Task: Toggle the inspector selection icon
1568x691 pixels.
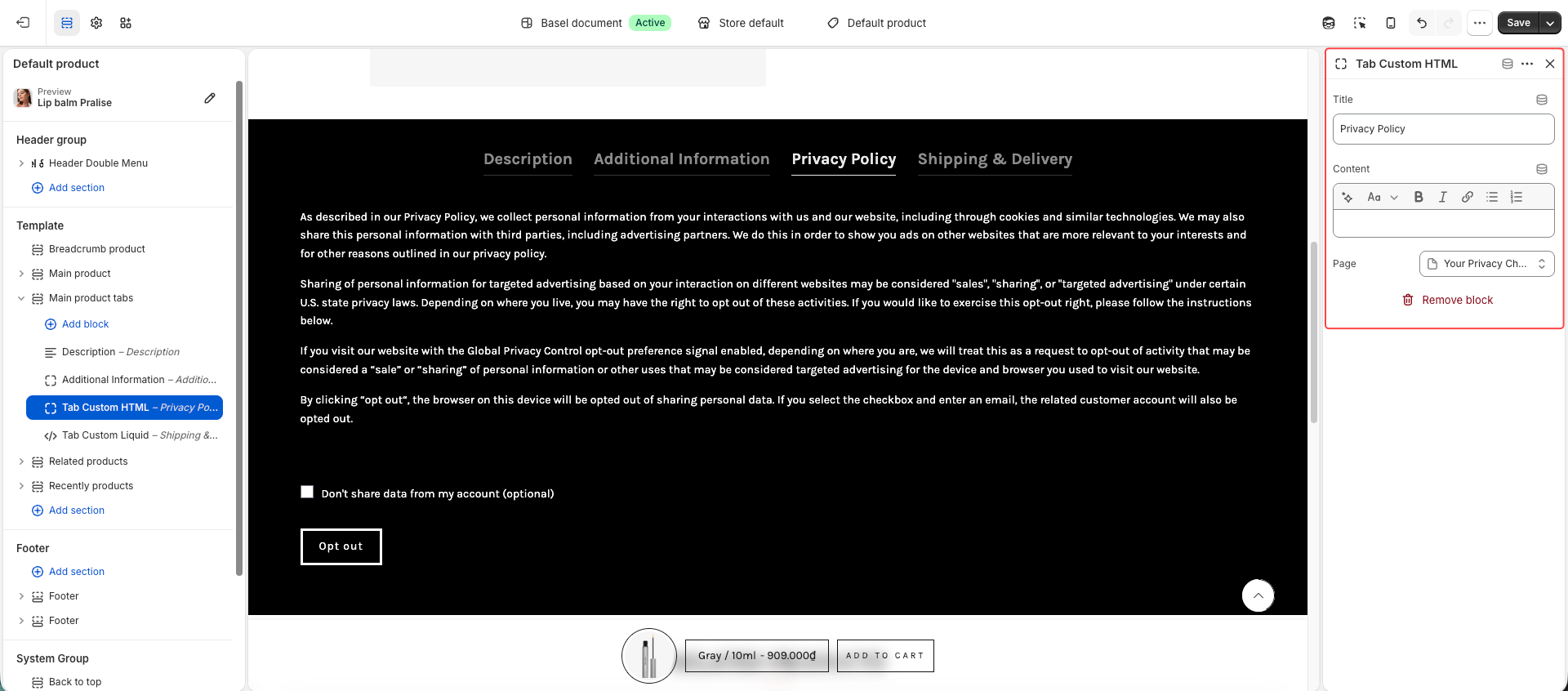Action: tap(1360, 23)
